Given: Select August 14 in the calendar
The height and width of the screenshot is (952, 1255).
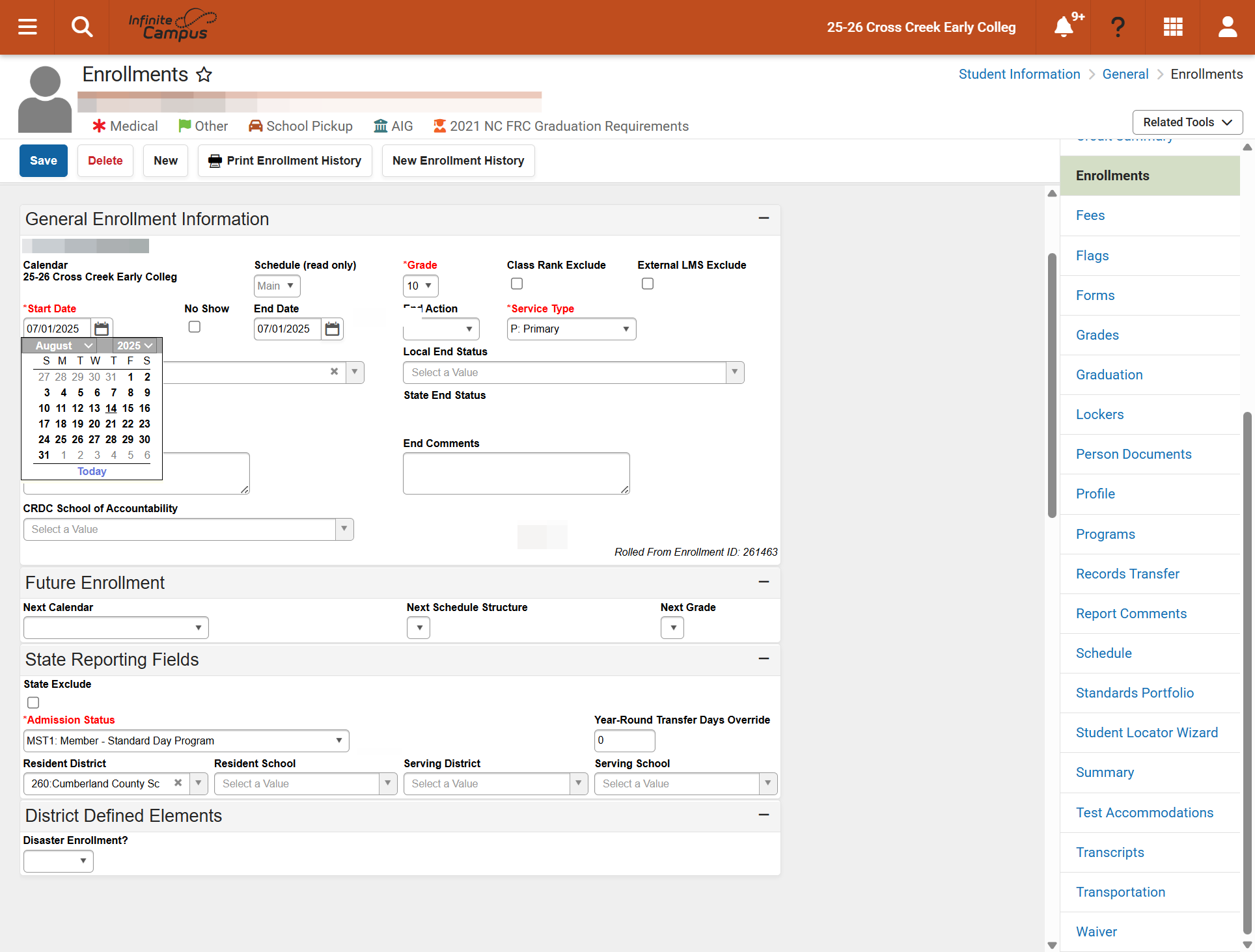Looking at the screenshot, I should pos(111,408).
